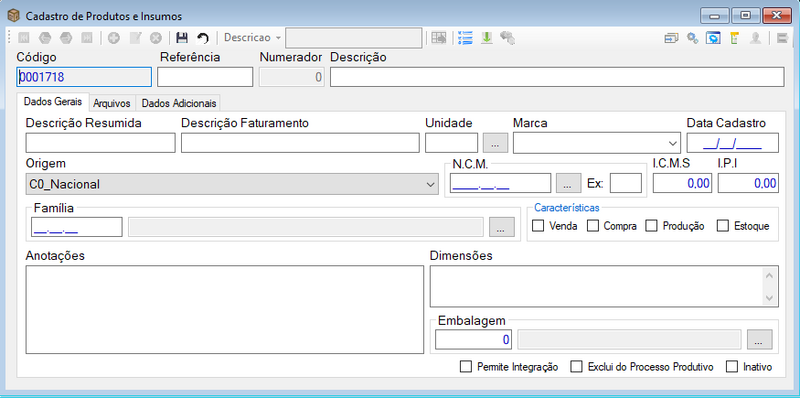Click the gray user person icon

pos(756,38)
